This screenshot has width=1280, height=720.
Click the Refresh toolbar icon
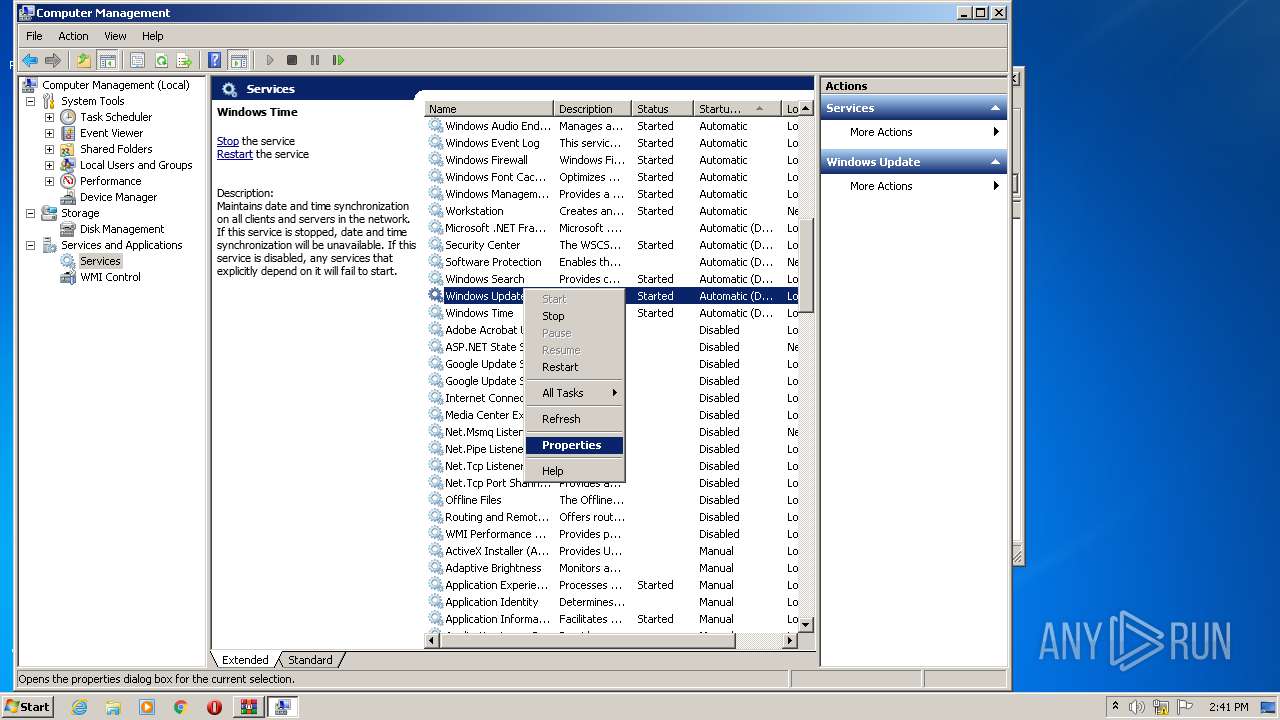point(161,60)
